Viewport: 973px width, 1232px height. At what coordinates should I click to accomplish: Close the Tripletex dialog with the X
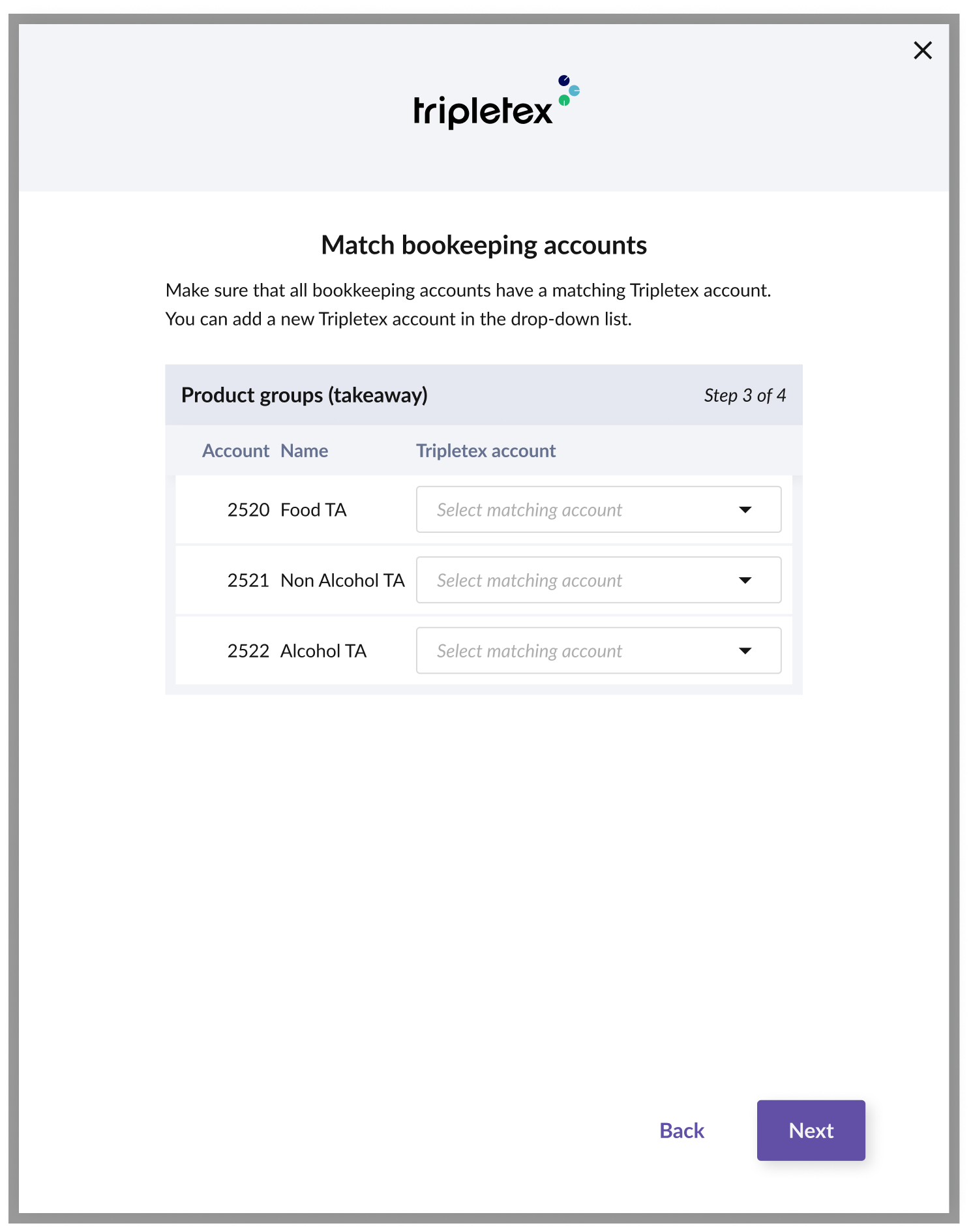tap(922, 50)
